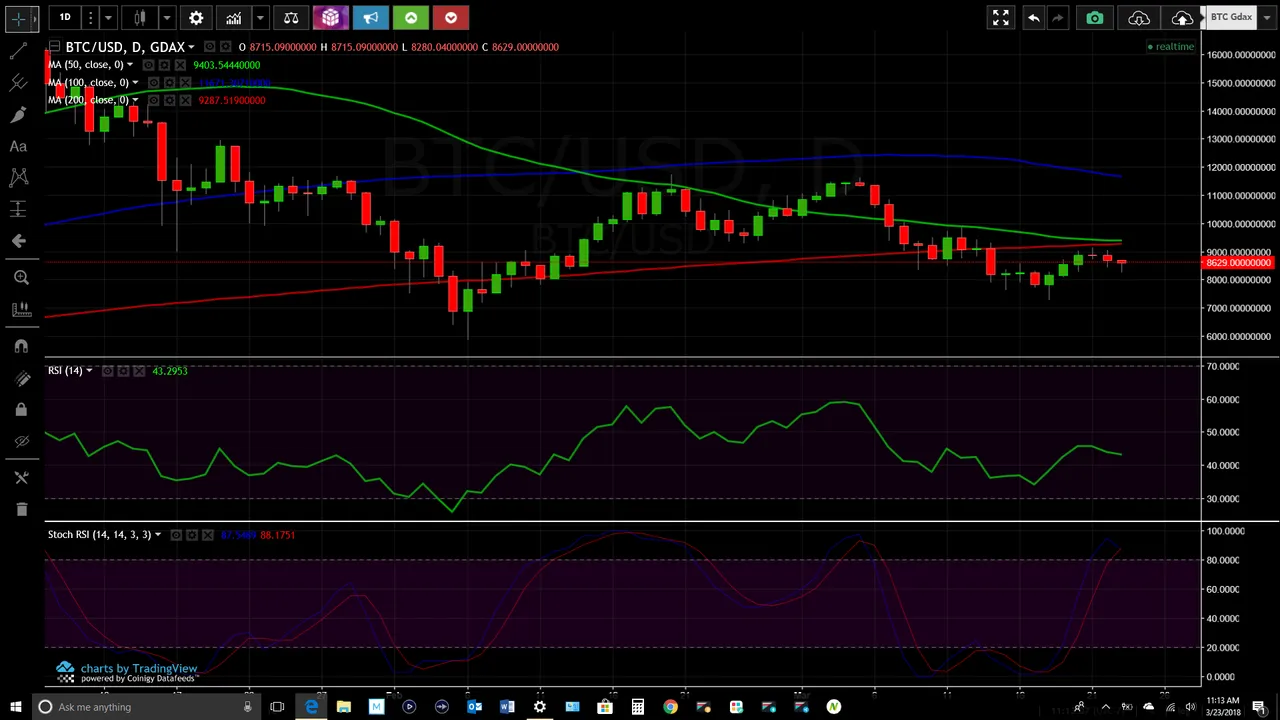Toggle stay in drawing mode pencil
Screen dimensions: 1280x720
(x=21, y=378)
